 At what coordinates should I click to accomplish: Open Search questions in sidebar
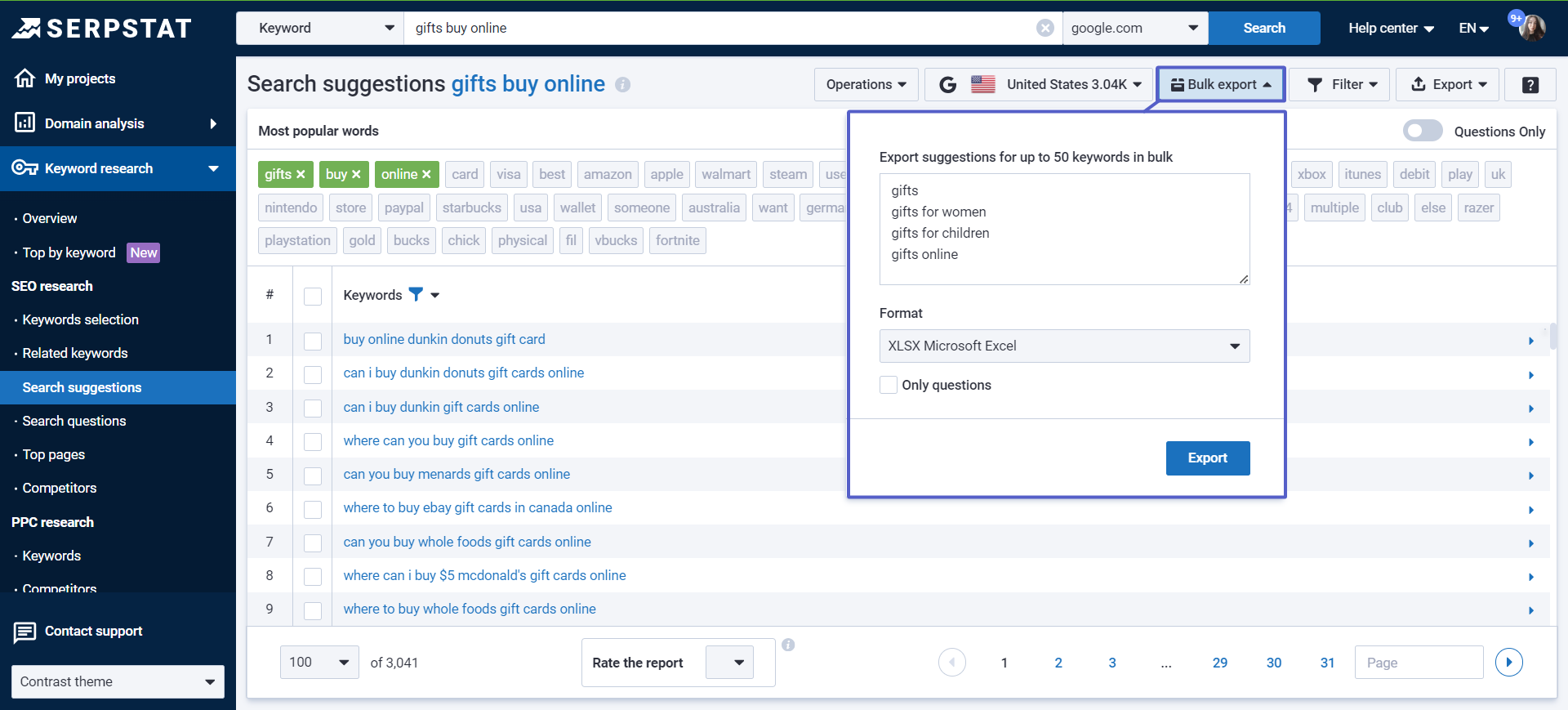coord(74,421)
